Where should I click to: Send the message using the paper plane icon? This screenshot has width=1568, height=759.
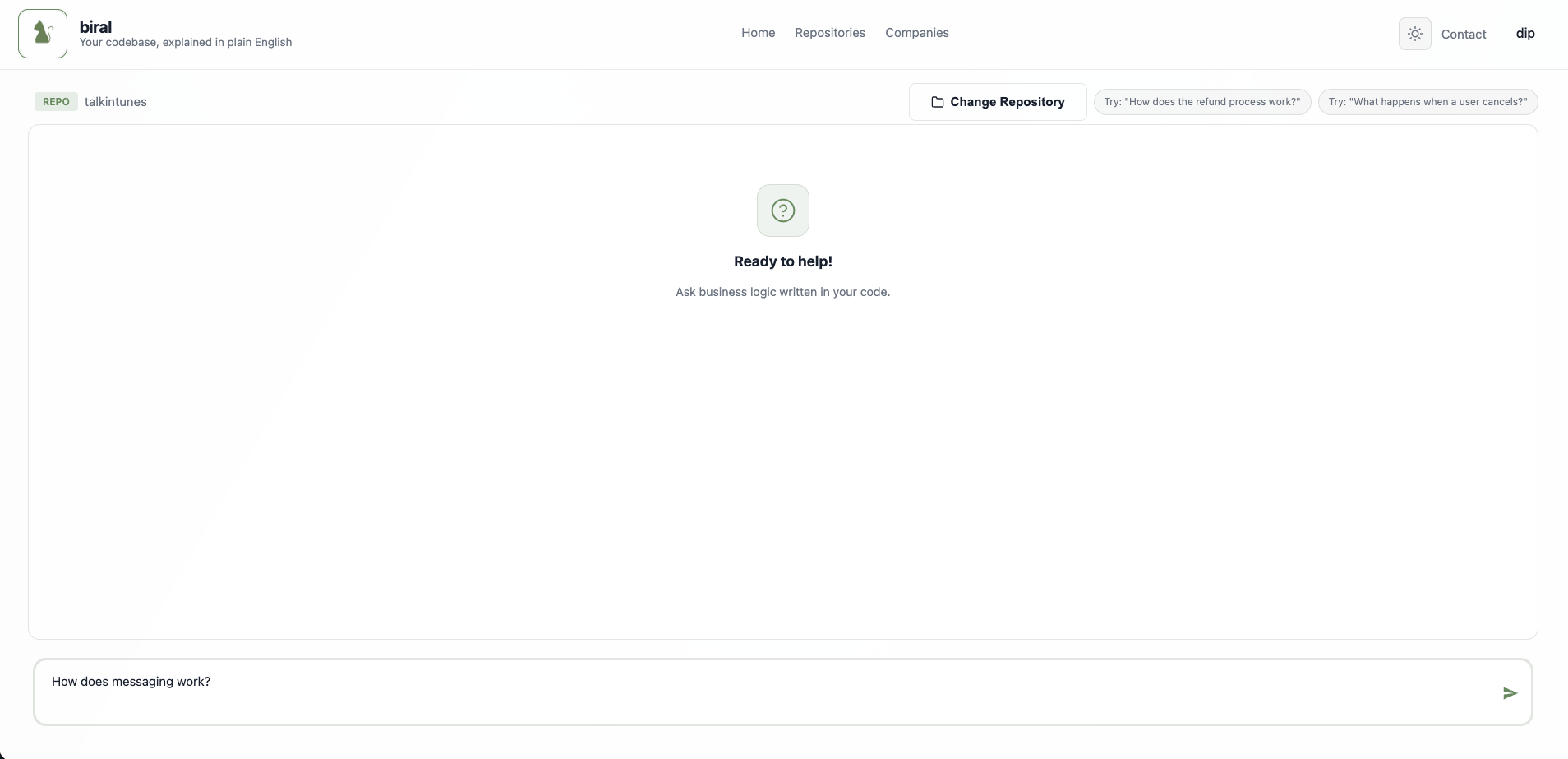(1510, 693)
